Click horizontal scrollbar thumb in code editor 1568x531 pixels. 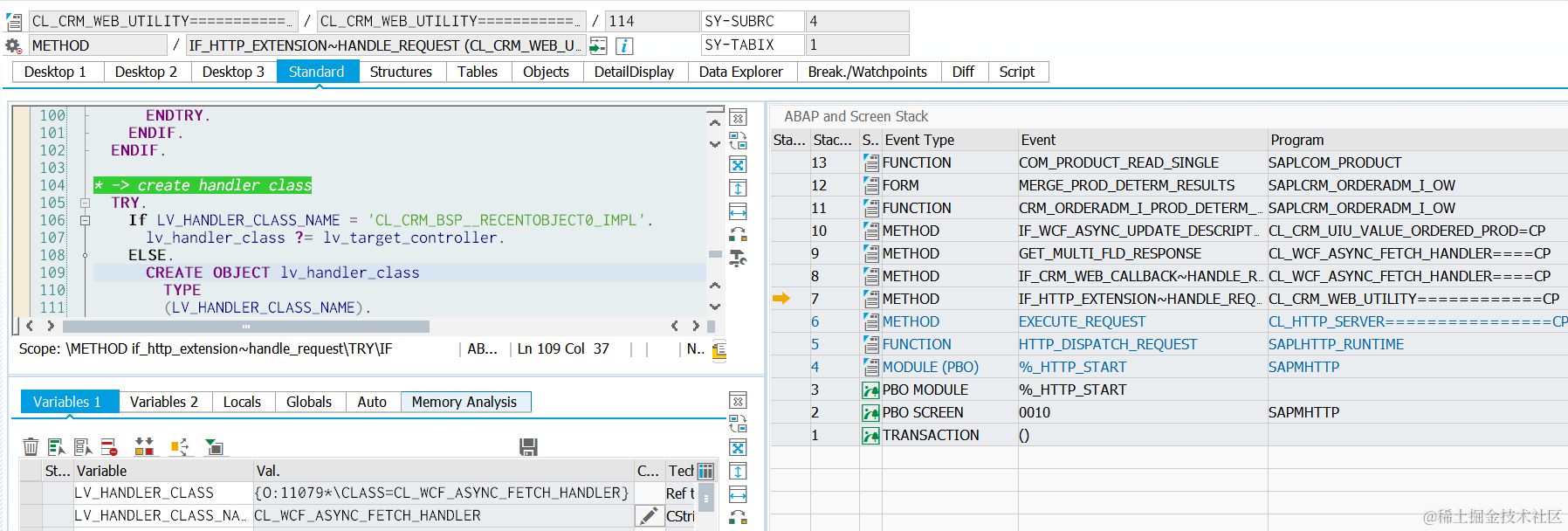(x=245, y=327)
